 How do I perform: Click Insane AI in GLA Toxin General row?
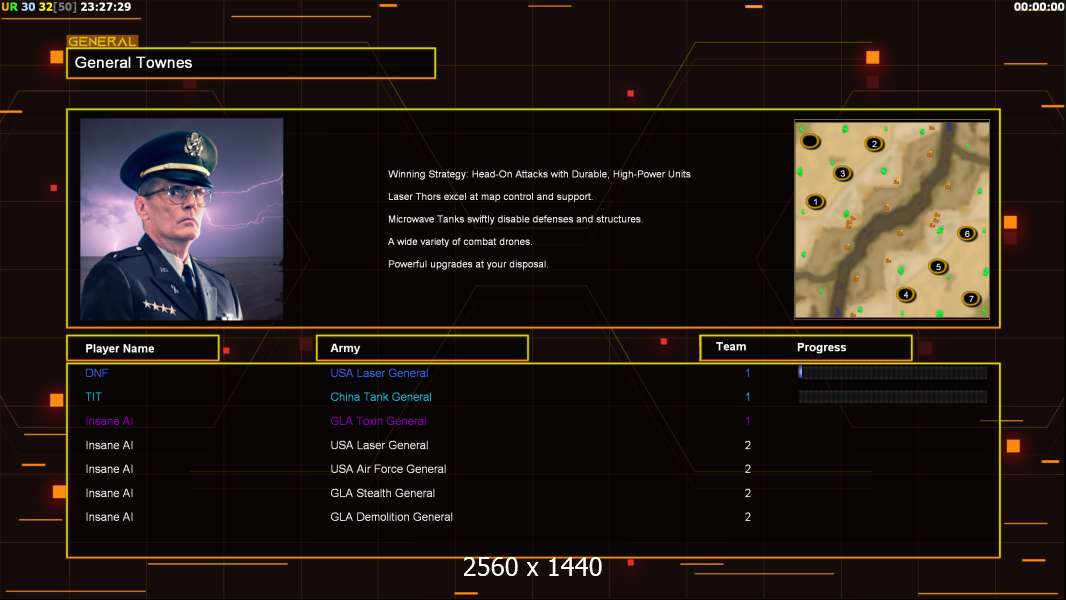click(109, 421)
